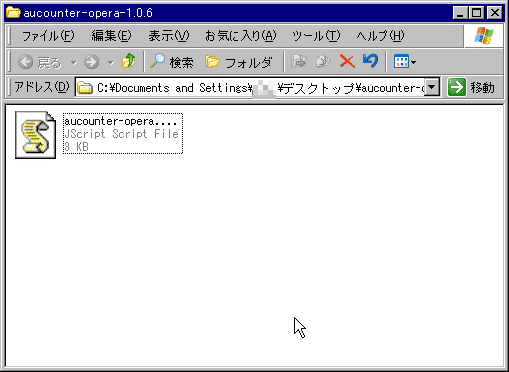Open the ヘルプ(H) menu

point(380,36)
